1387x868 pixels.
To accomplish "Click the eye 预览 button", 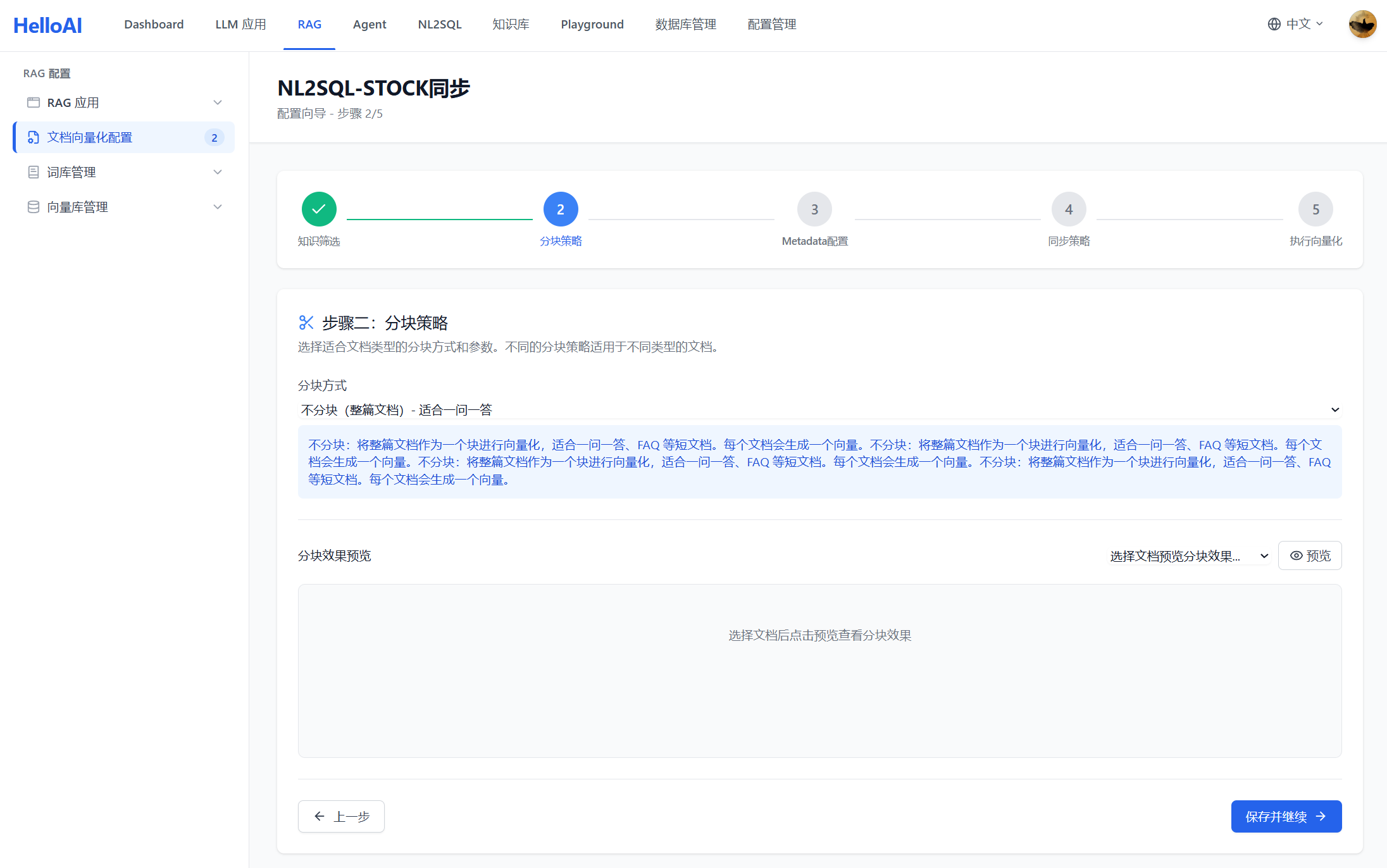I will point(1310,555).
